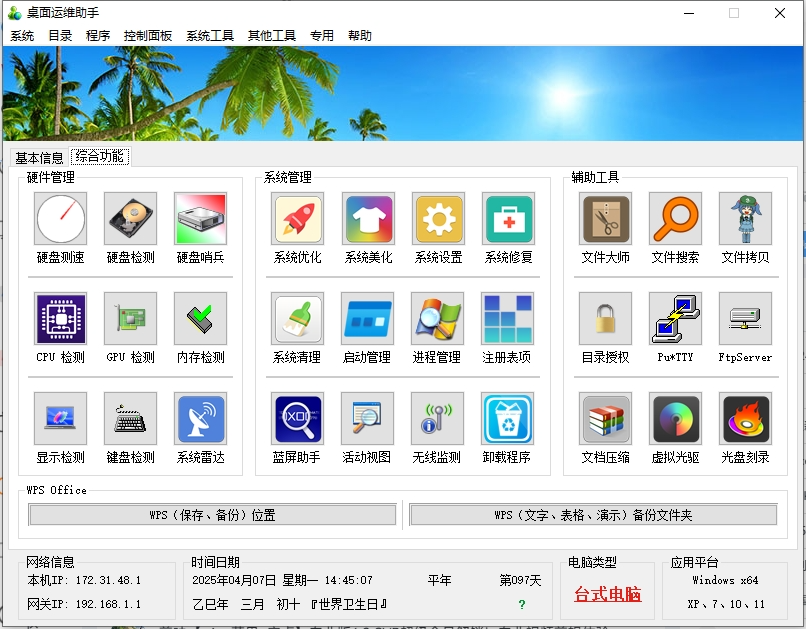This screenshot has width=806, height=629.
Task: Open 文件大师 scissors icon
Action: point(605,218)
